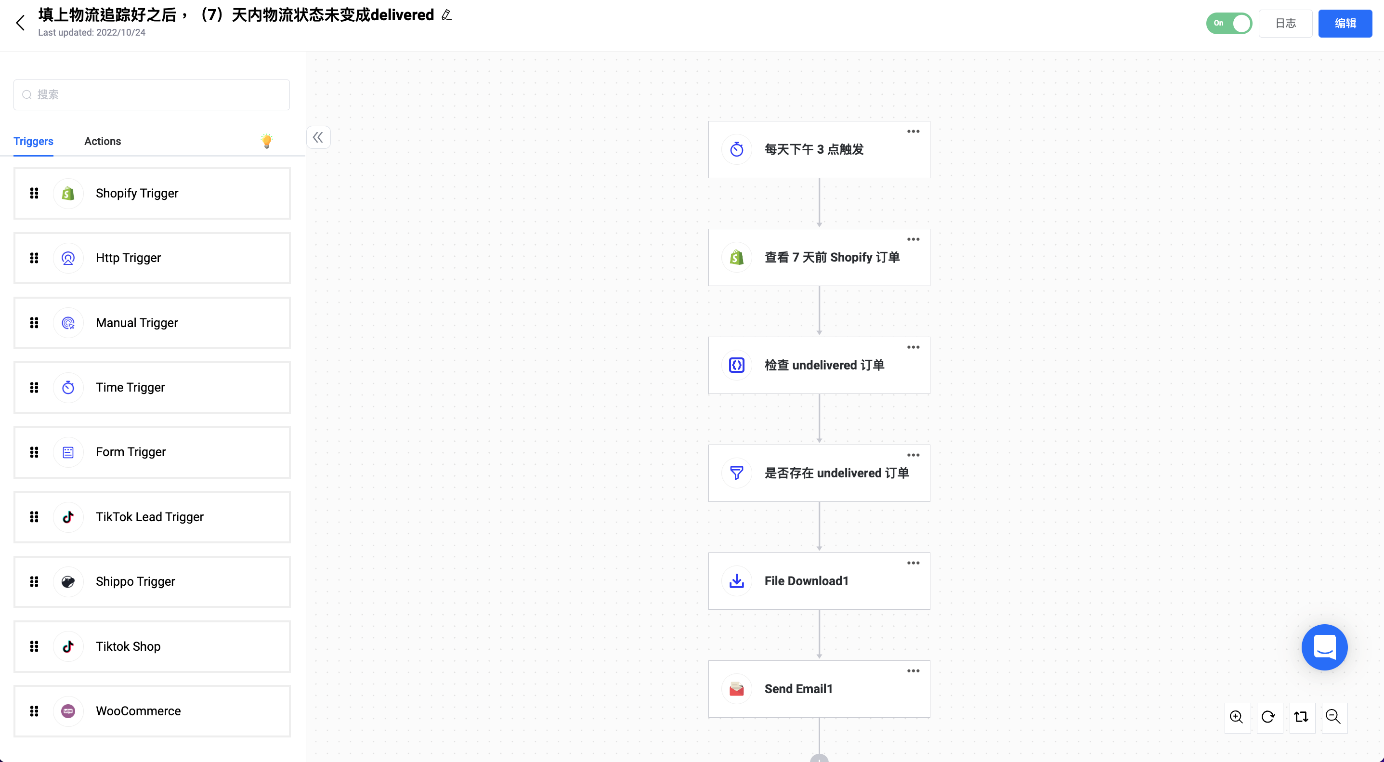This screenshot has height=762, width=1384.
Task: Click the pencil icon to rename workflow
Action: tap(447, 15)
